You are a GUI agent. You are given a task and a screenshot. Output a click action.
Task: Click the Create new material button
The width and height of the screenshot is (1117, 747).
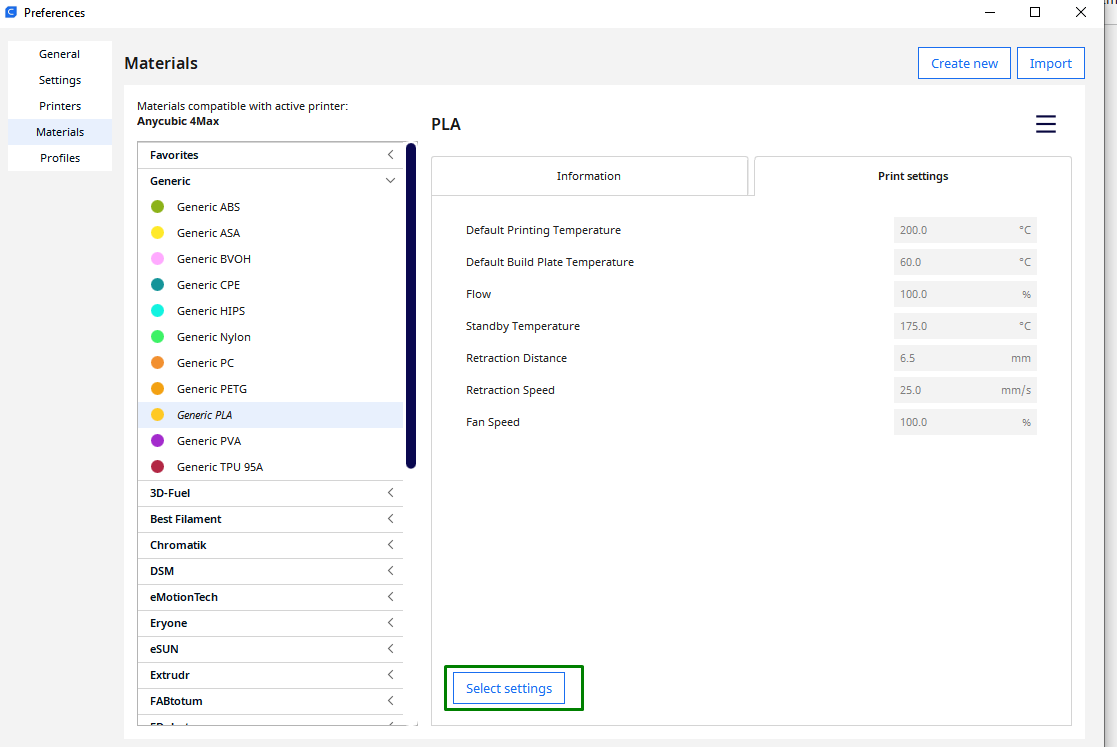pyautogui.click(x=964, y=63)
